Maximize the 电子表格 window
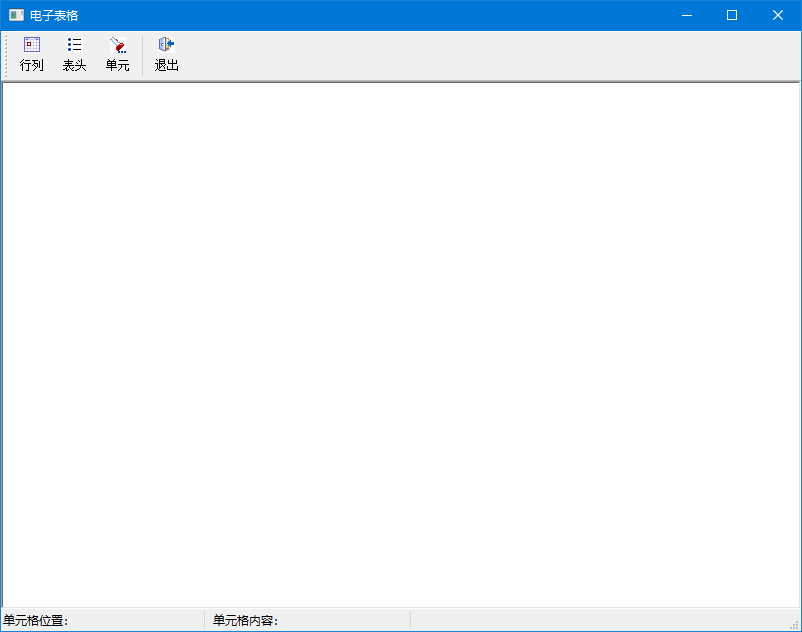This screenshot has height=632, width=802. [732, 15]
